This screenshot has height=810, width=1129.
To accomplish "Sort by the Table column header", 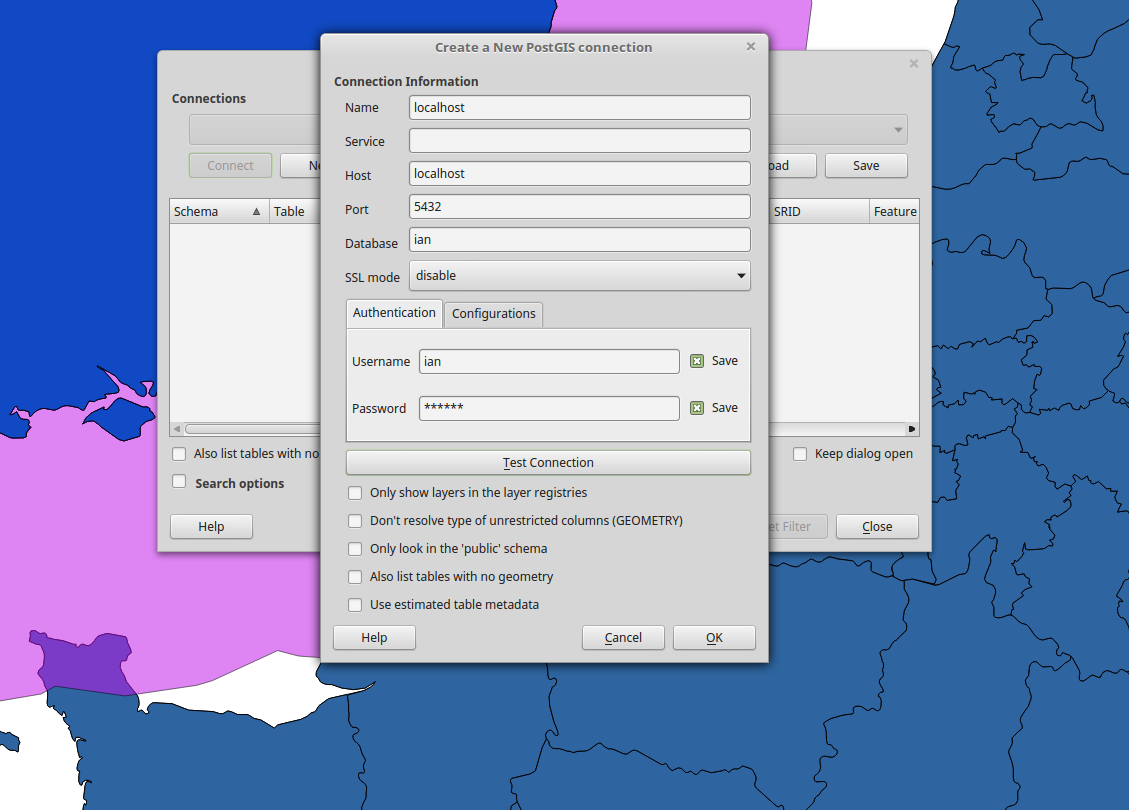I will [x=294, y=212].
